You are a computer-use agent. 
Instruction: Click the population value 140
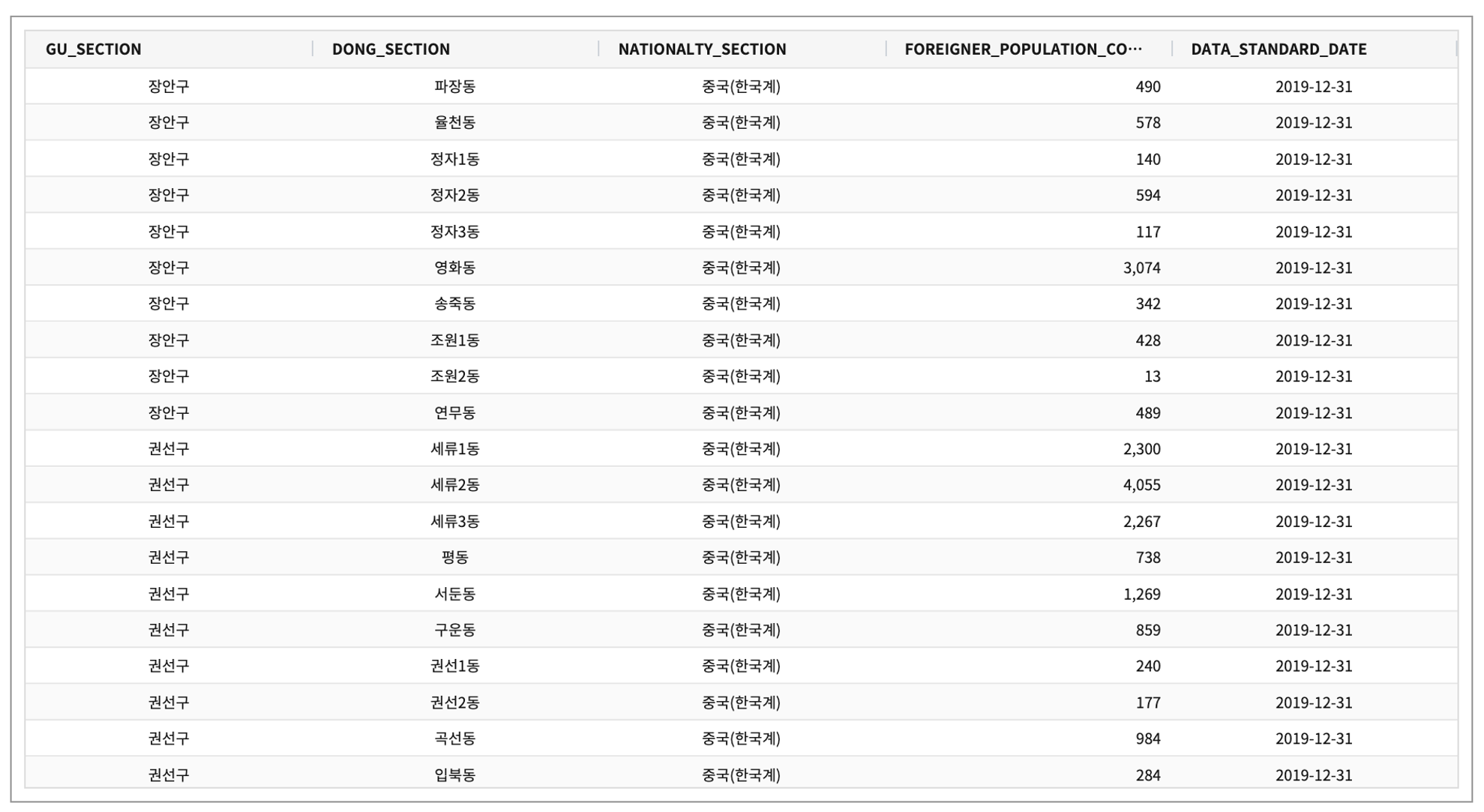coord(1148,159)
